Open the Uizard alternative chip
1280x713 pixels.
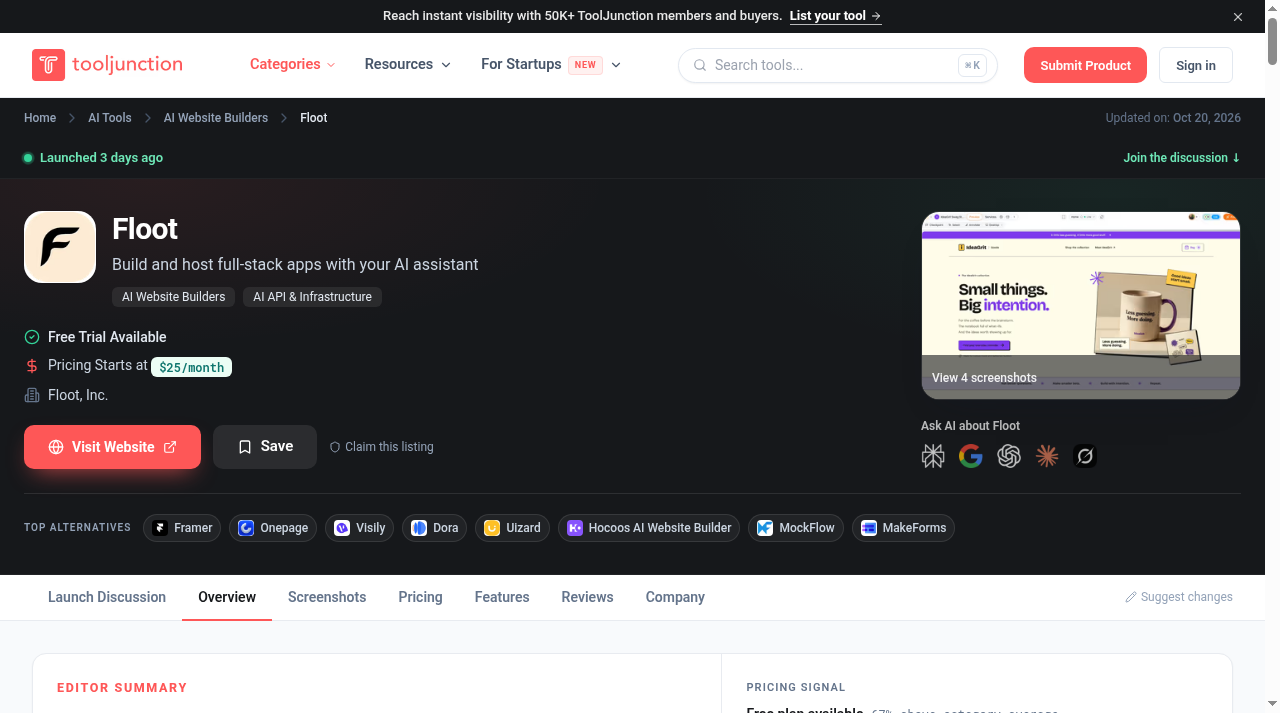pyautogui.click(x=512, y=528)
